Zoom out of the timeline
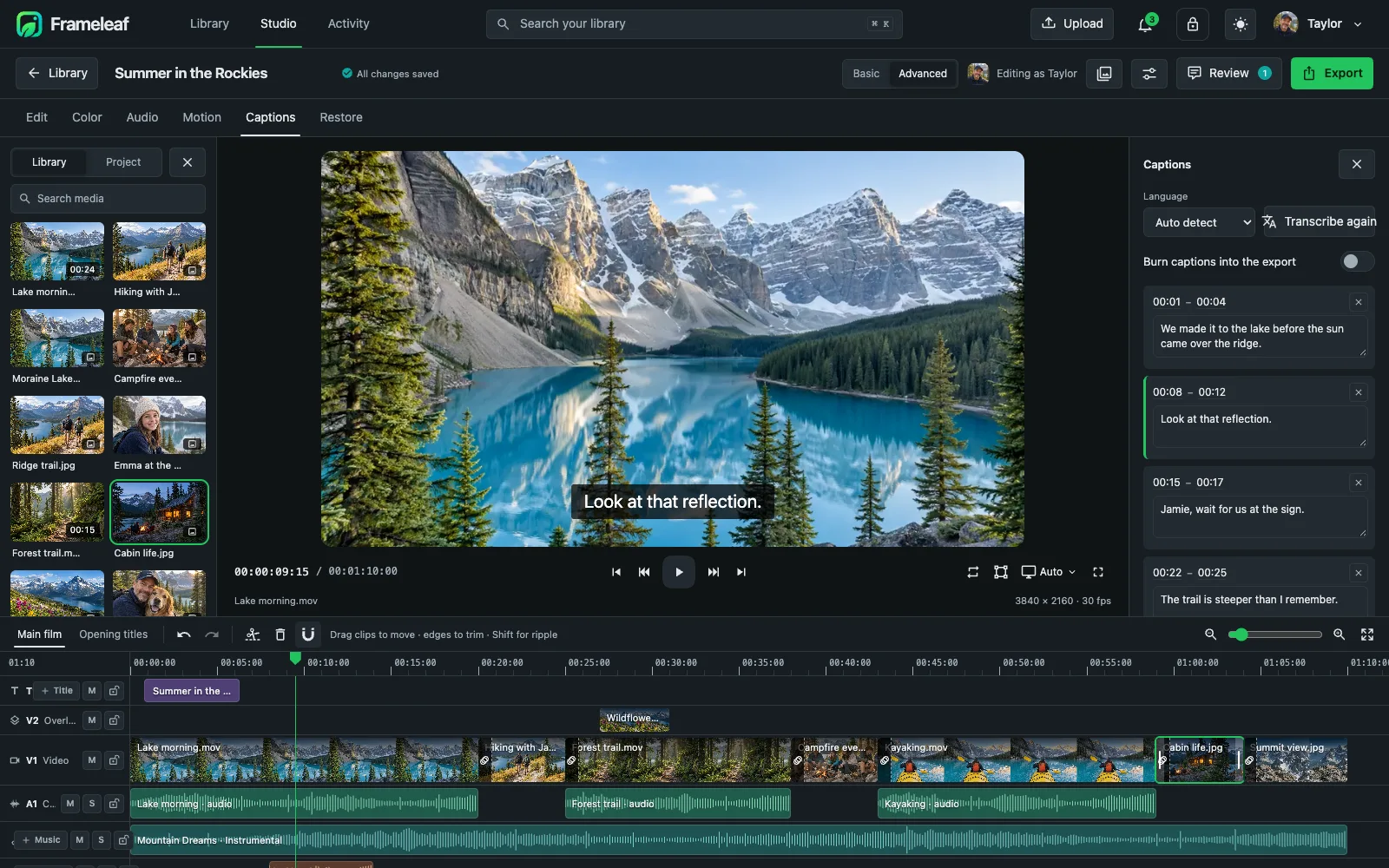The image size is (1389, 868). [x=1210, y=635]
